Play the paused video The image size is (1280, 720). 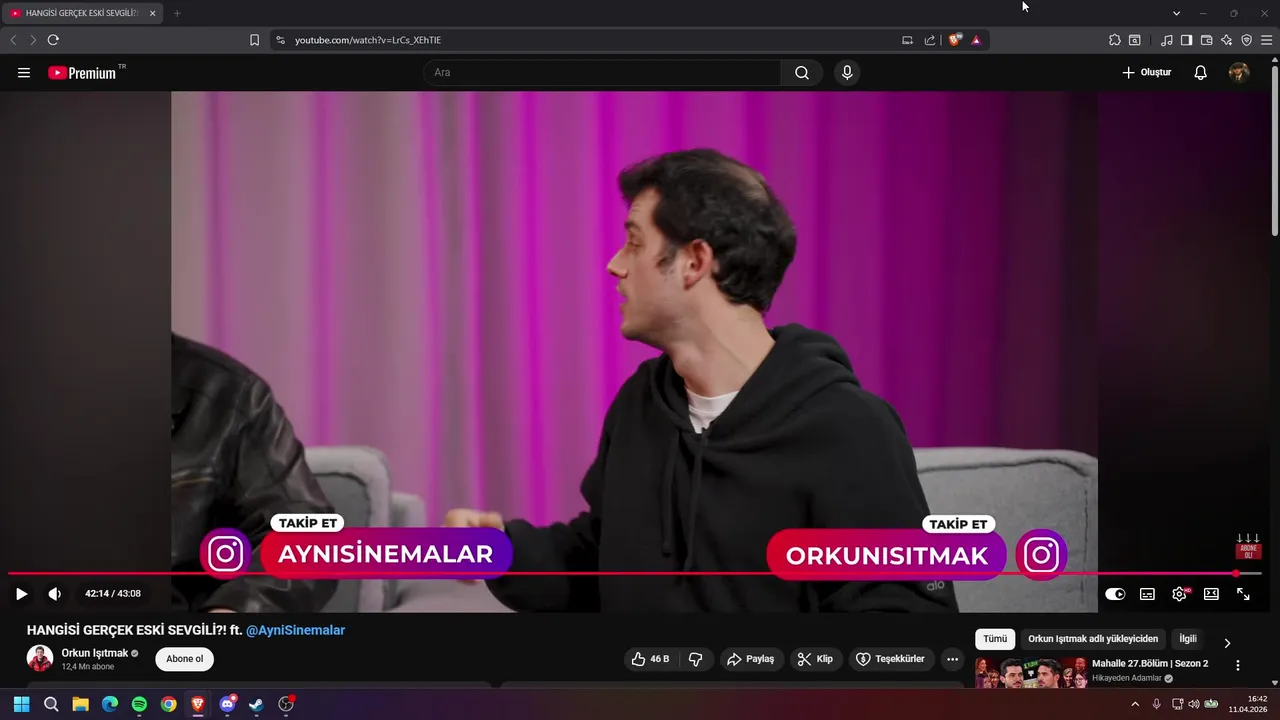point(21,594)
